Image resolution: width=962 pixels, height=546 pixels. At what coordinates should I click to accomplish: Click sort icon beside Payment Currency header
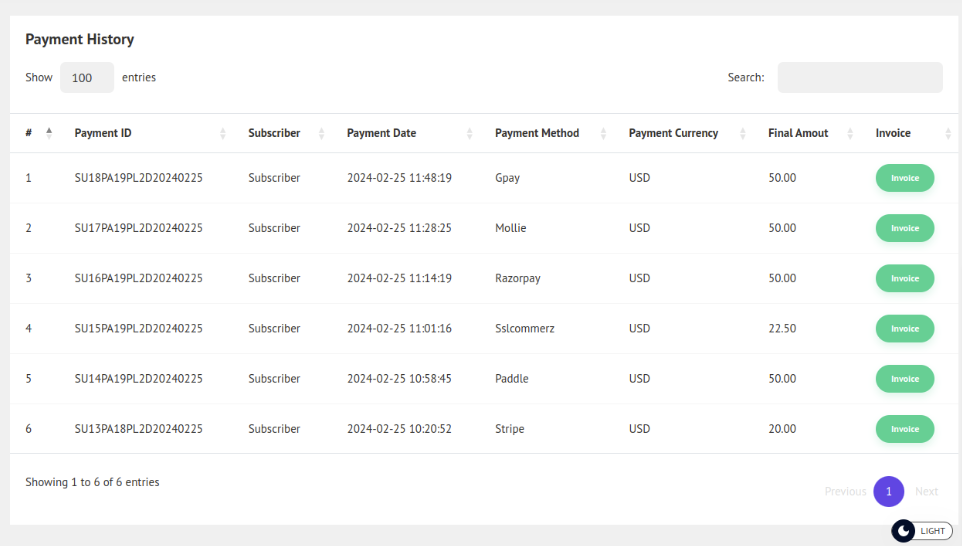[742, 133]
